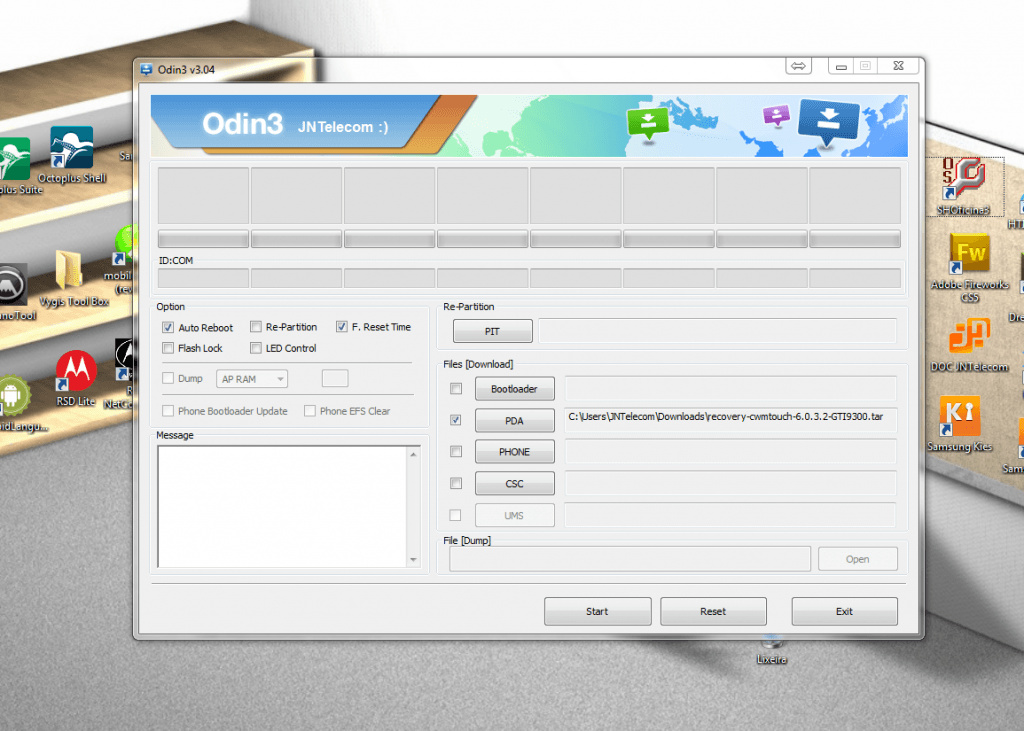Launch RSD Lite from desktop
Screen dimensions: 1024x731
click(x=76, y=379)
